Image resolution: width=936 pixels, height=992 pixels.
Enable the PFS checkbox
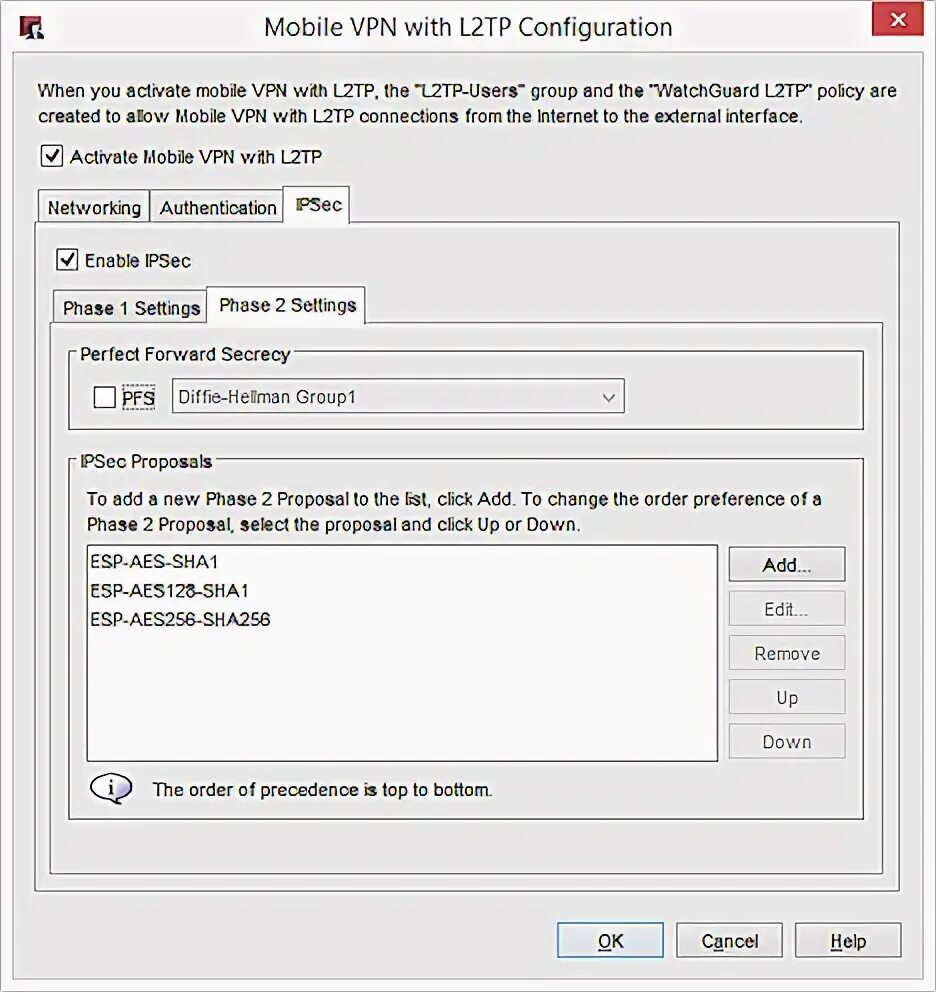tap(104, 397)
